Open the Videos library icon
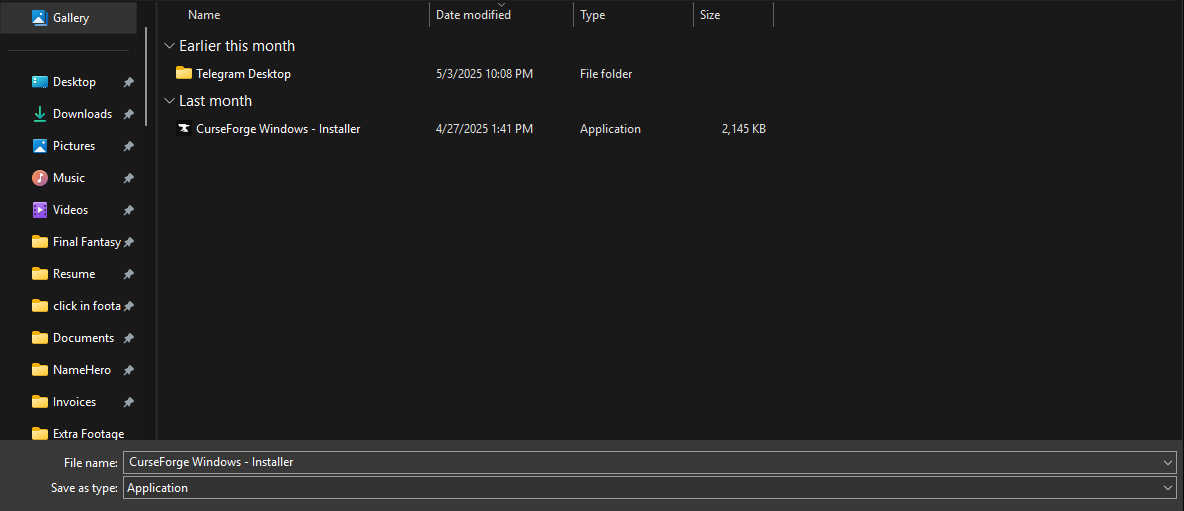This screenshot has width=1184, height=511. tap(40, 210)
